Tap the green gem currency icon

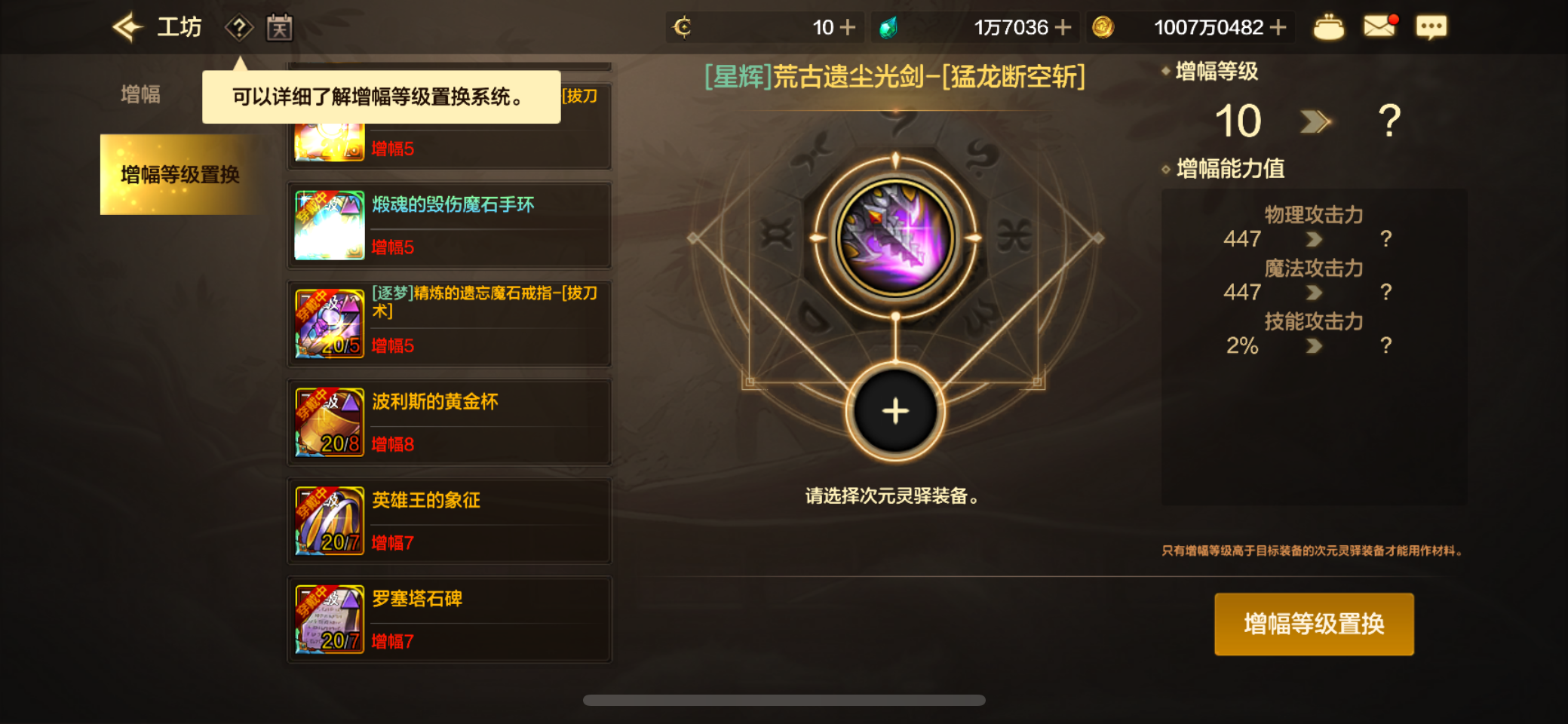[x=888, y=28]
